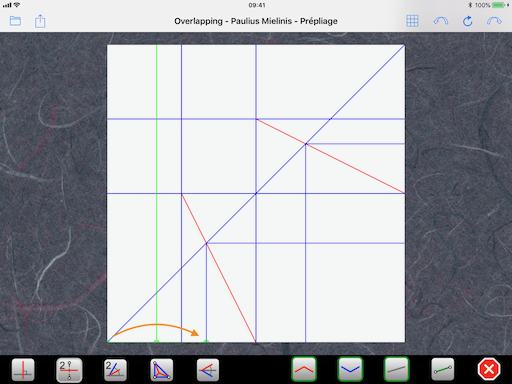Click title 'Overlapping - Paulius Mielinis - Prépliage'
The width and height of the screenshot is (512, 384).
pos(256,21)
